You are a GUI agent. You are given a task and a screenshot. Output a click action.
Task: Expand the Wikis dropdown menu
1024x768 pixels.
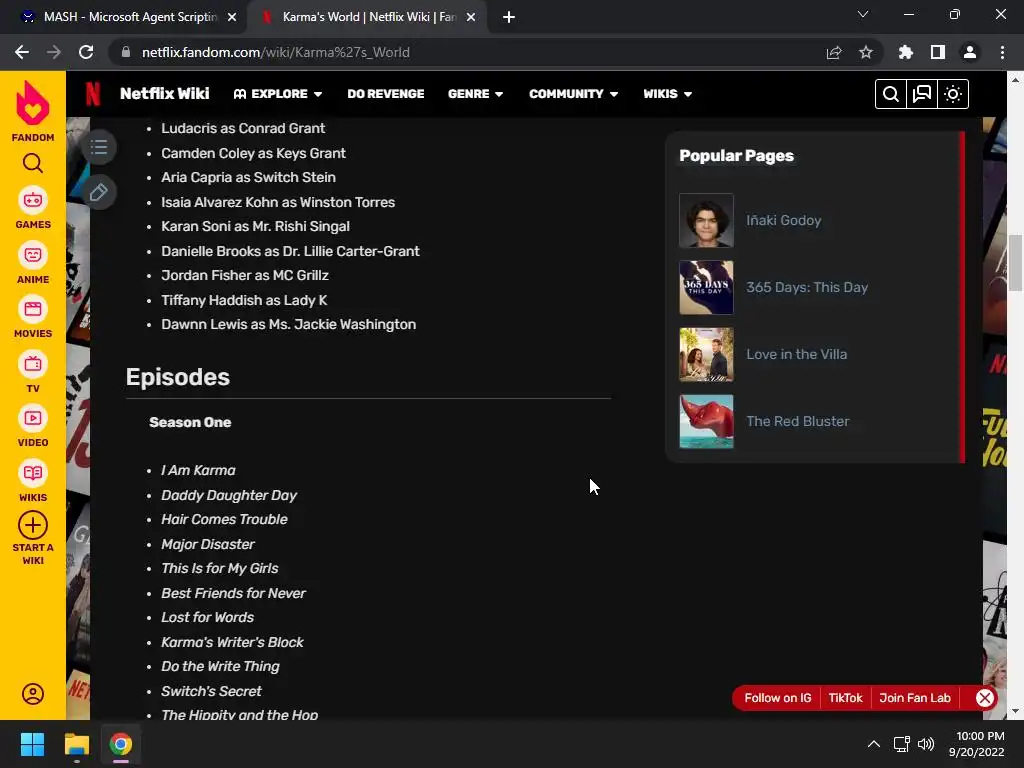pyautogui.click(x=667, y=94)
